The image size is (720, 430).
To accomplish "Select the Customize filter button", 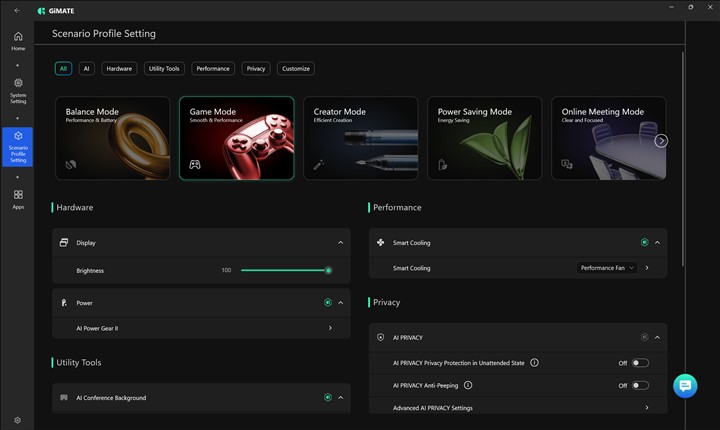I will tap(295, 69).
